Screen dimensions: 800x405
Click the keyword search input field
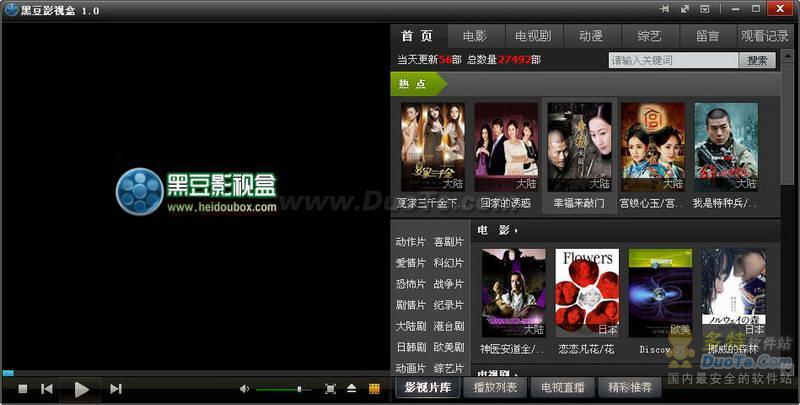coord(672,60)
